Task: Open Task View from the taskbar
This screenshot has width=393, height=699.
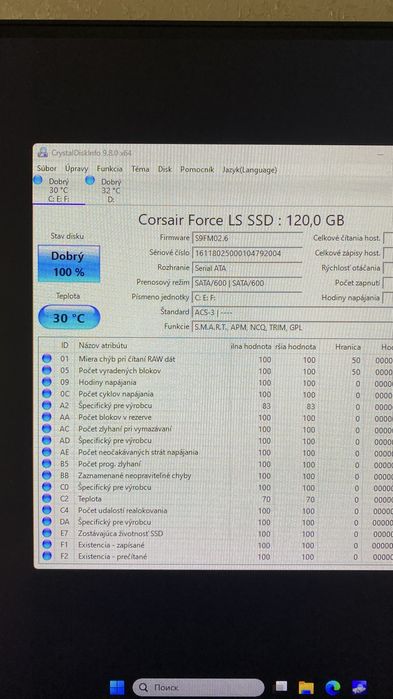Action: [281, 686]
